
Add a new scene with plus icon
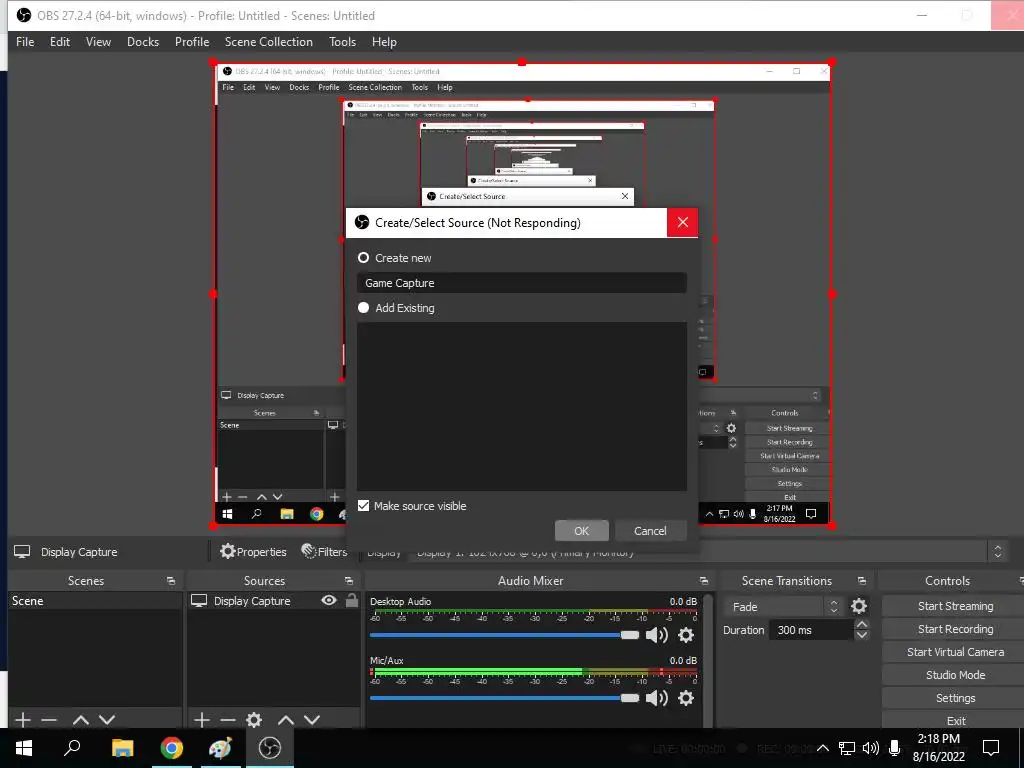[x=23, y=720]
